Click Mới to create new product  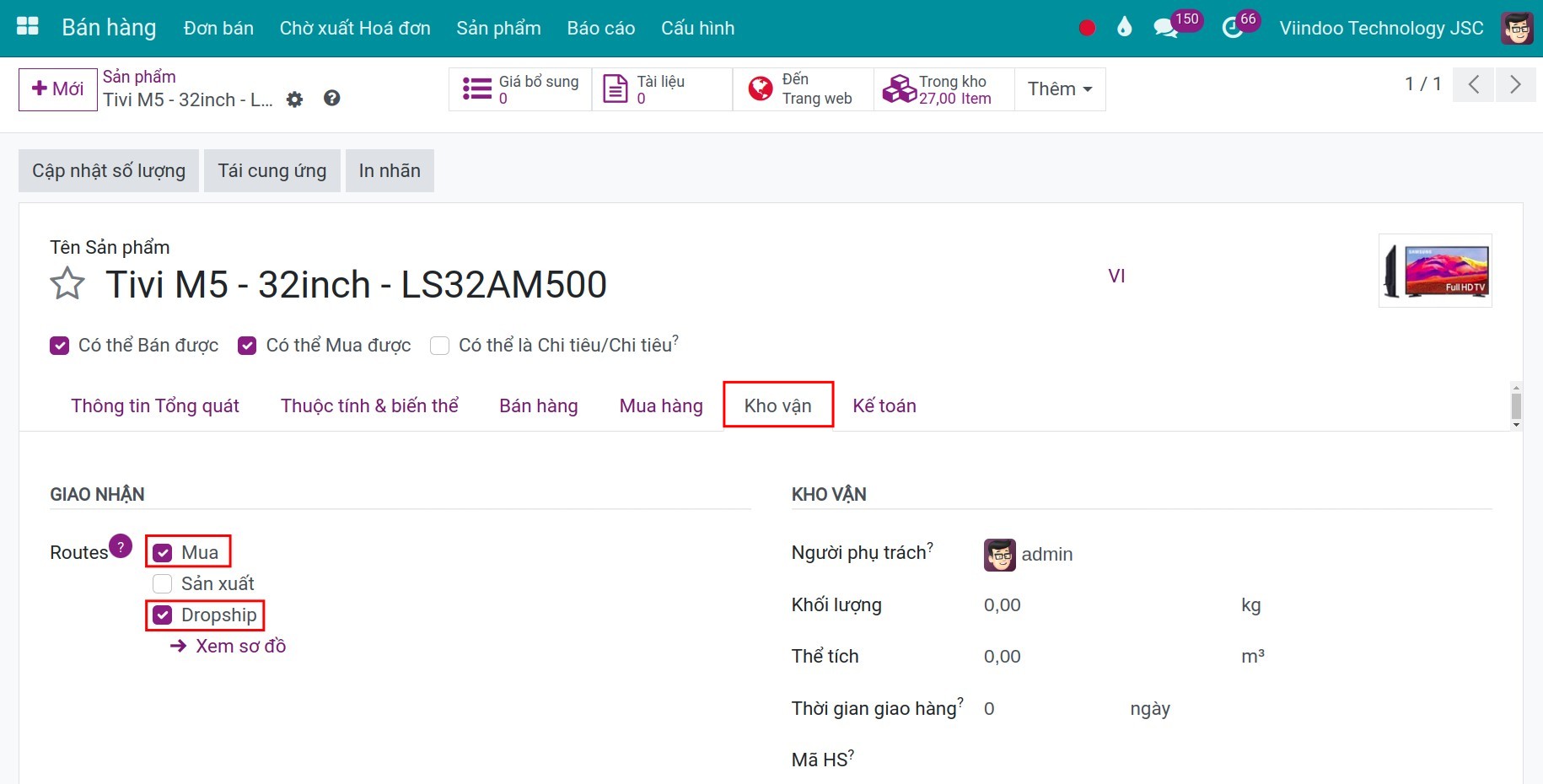pos(58,89)
